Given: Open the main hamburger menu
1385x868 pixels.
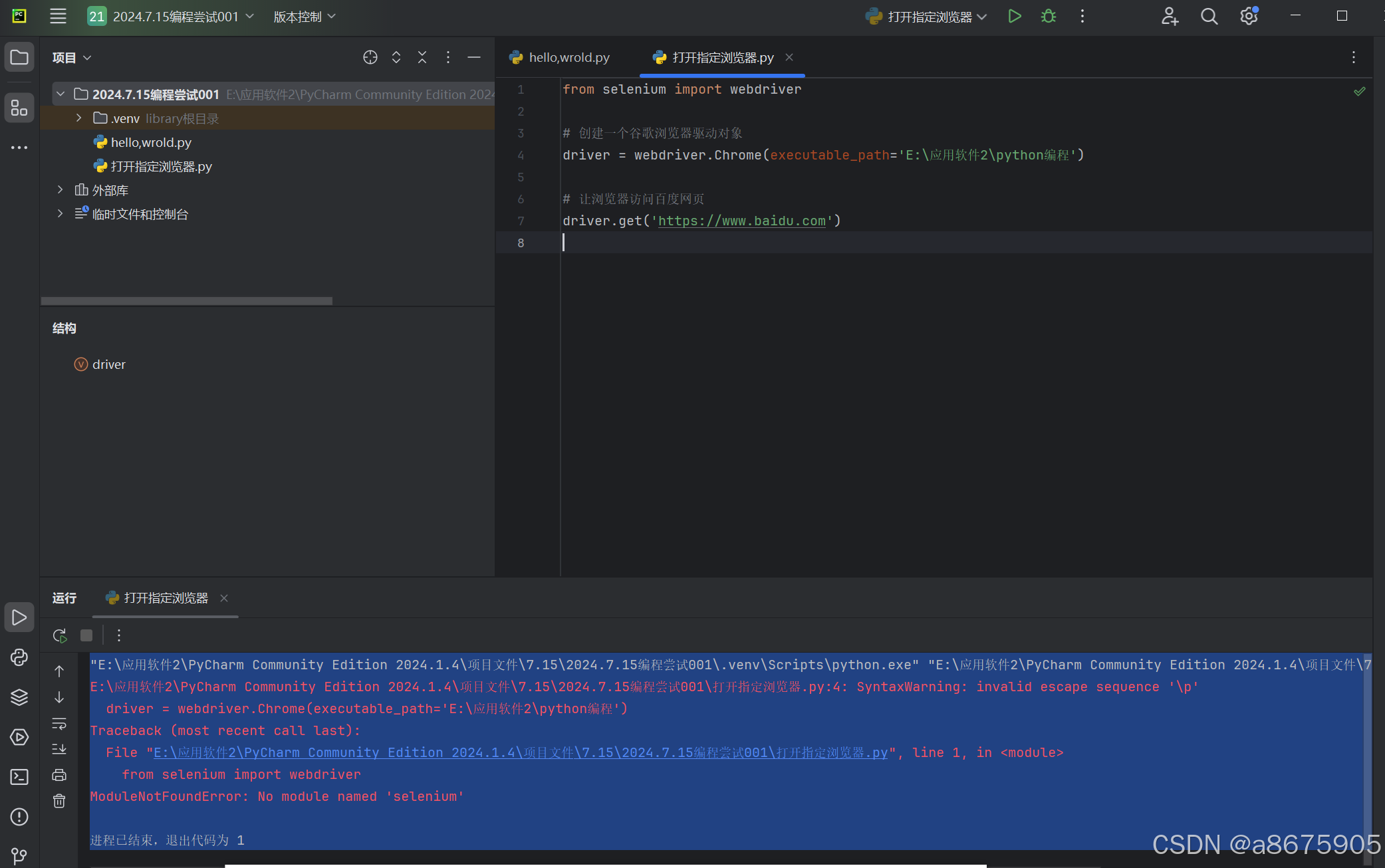Looking at the screenshot, I should pos(58,17).
